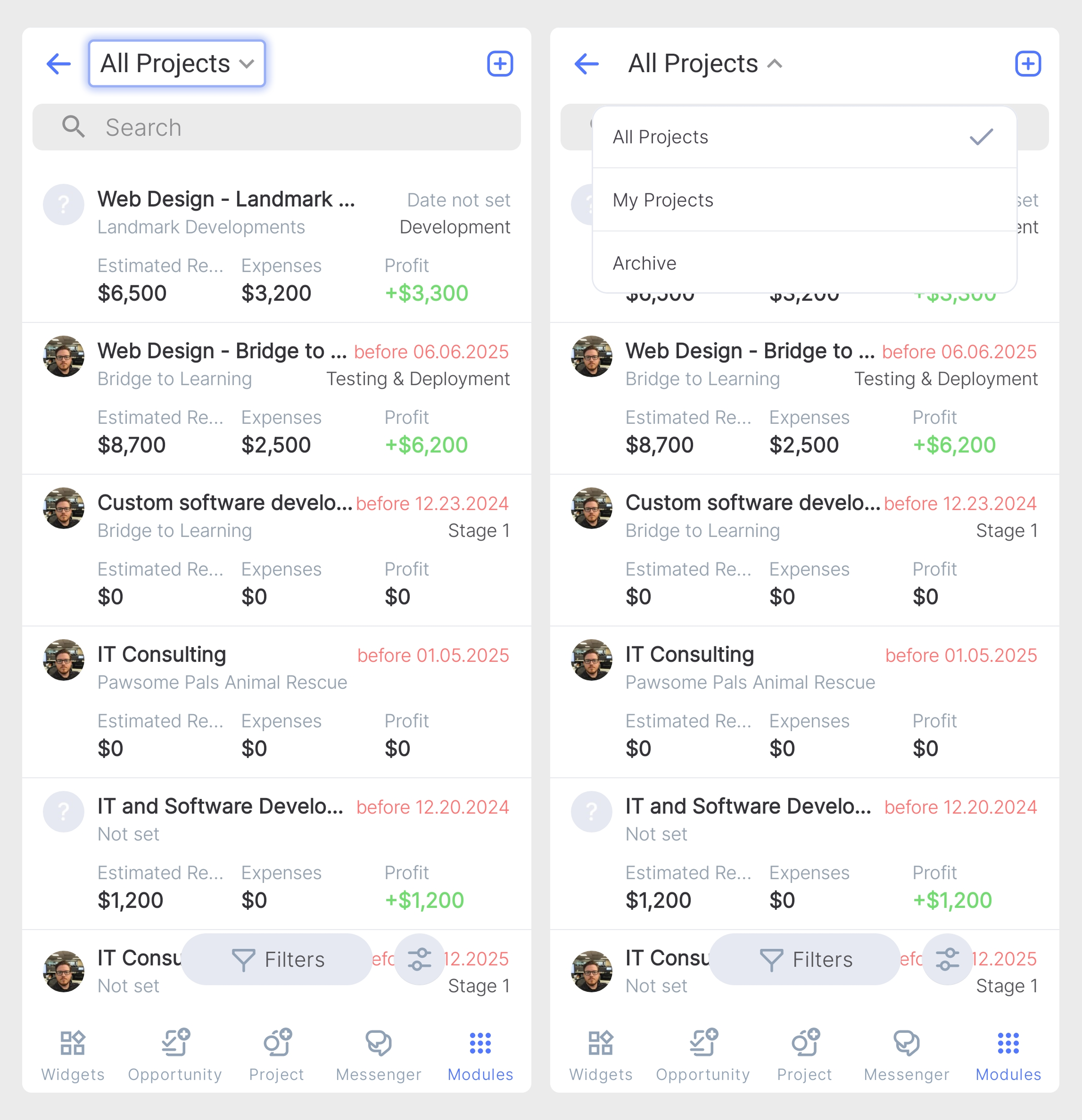Focus the Search field in left panel
The height and width of the screenshot is (1120, 1082).
(x=277, y=127)
